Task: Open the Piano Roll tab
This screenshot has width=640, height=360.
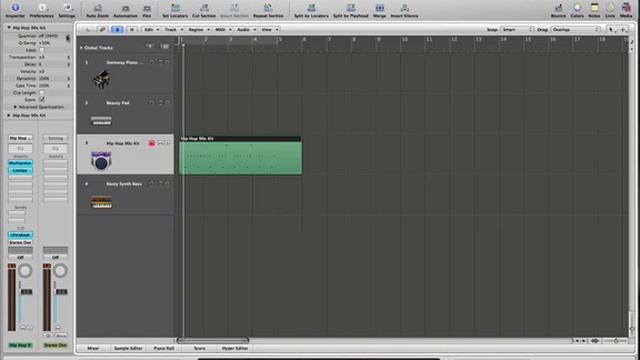Action: click(x=164, y=348)
